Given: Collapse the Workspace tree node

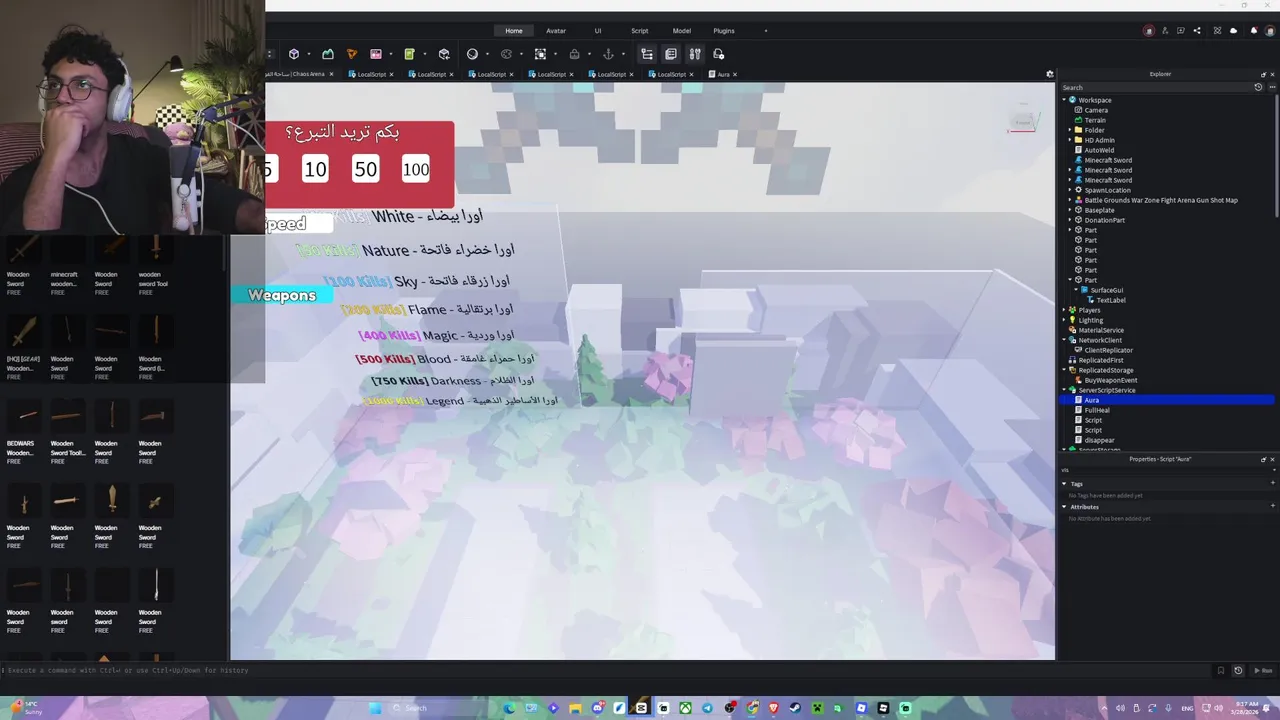Looking at the screenshot, I should tap(1064, 100).
